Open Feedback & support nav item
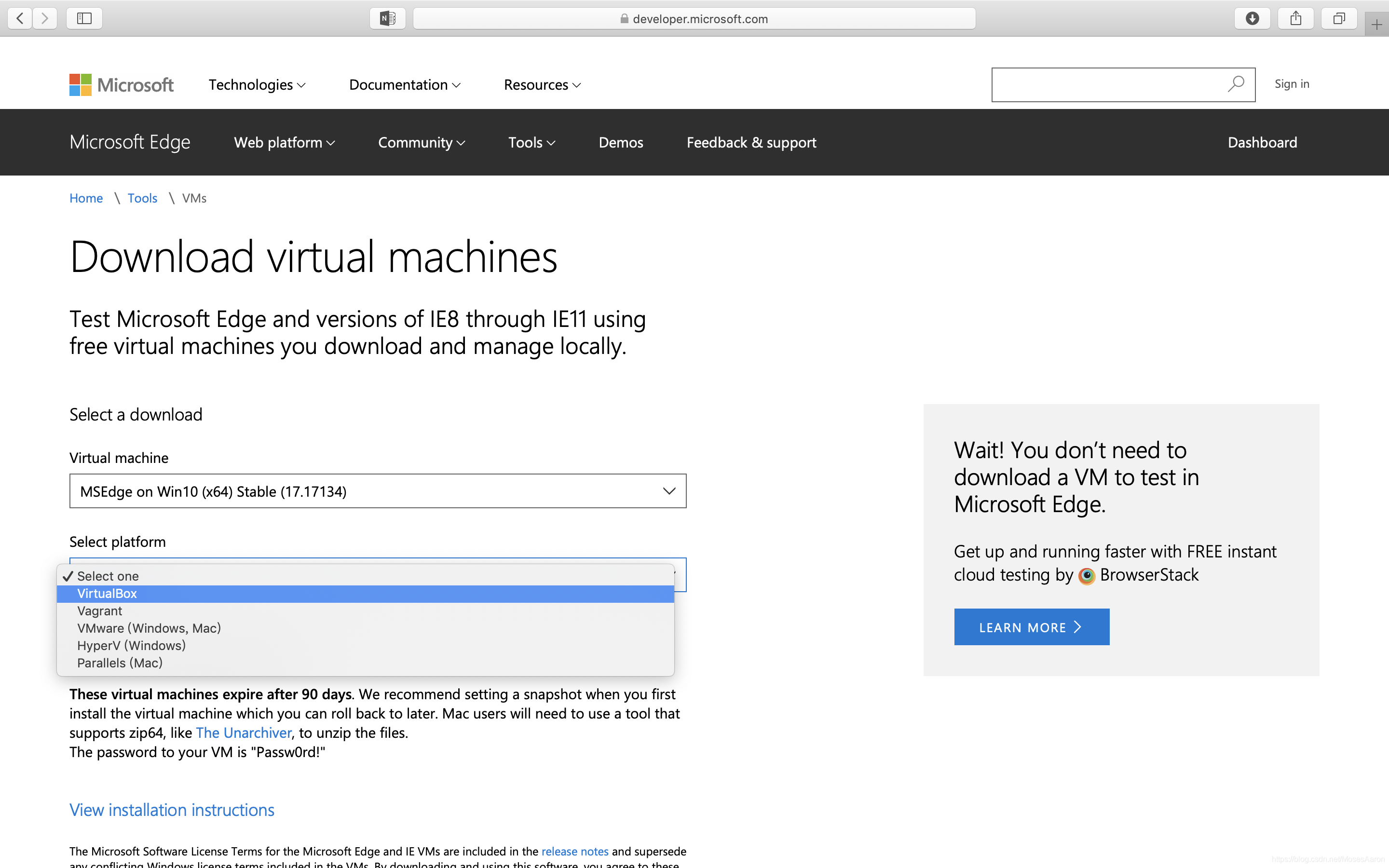Viewport: 1389px width, 868px height. (x=751, y=142)
